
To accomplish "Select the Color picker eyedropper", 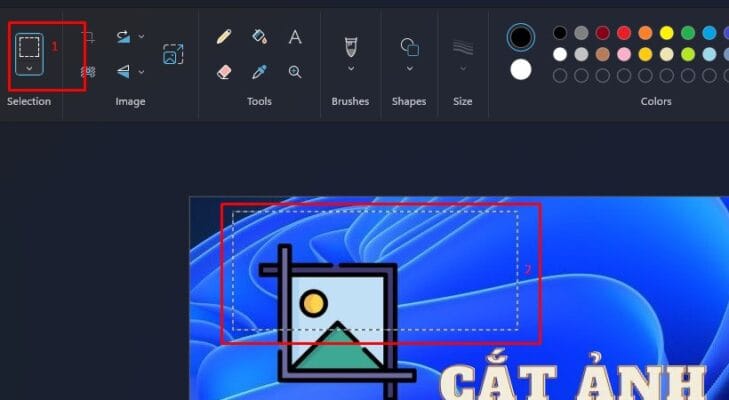I will [x=259, y=72].
